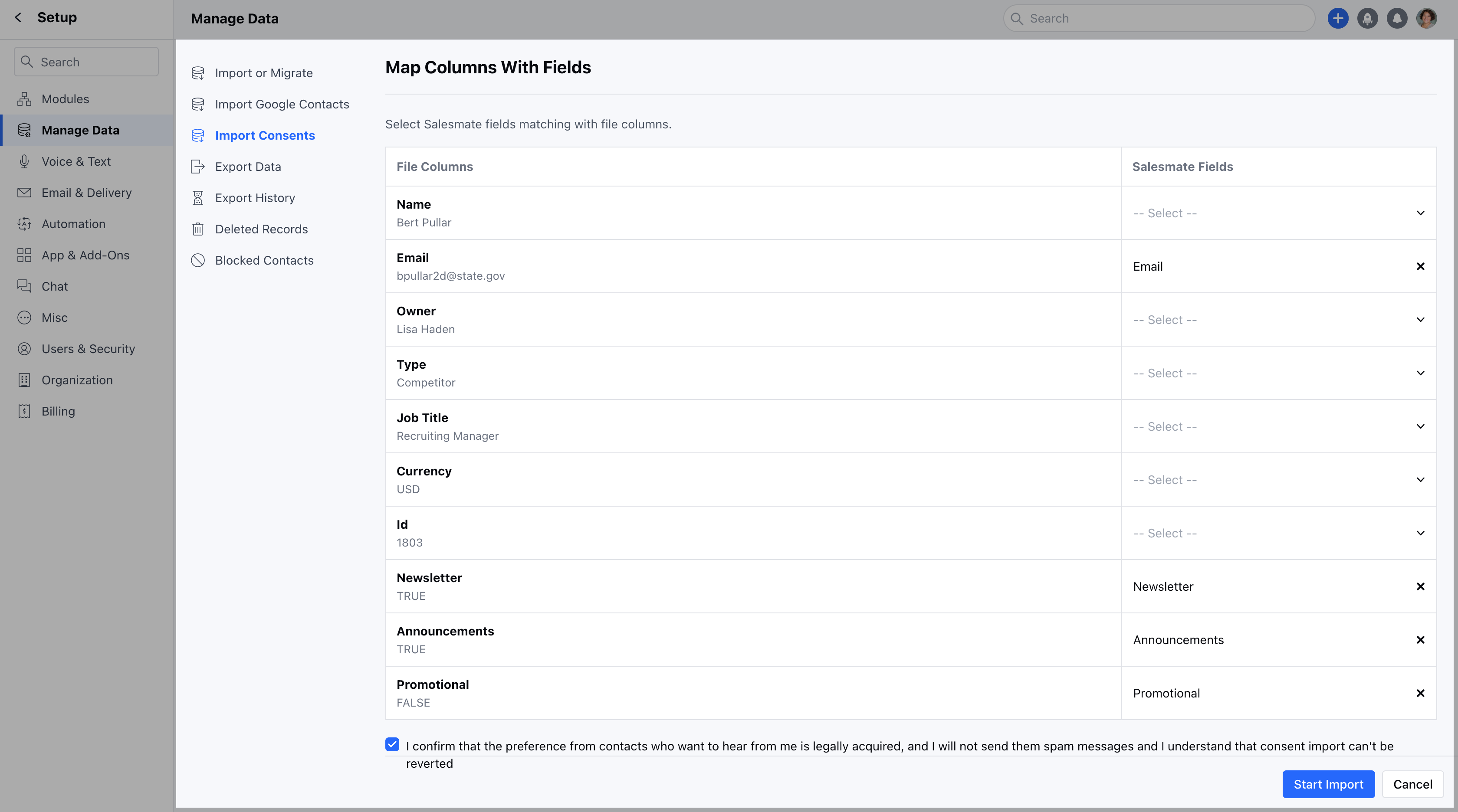Viewport: 1458px width, 812px height.
Task: Clear the Email field mapping
Action: pos(1421,266)
